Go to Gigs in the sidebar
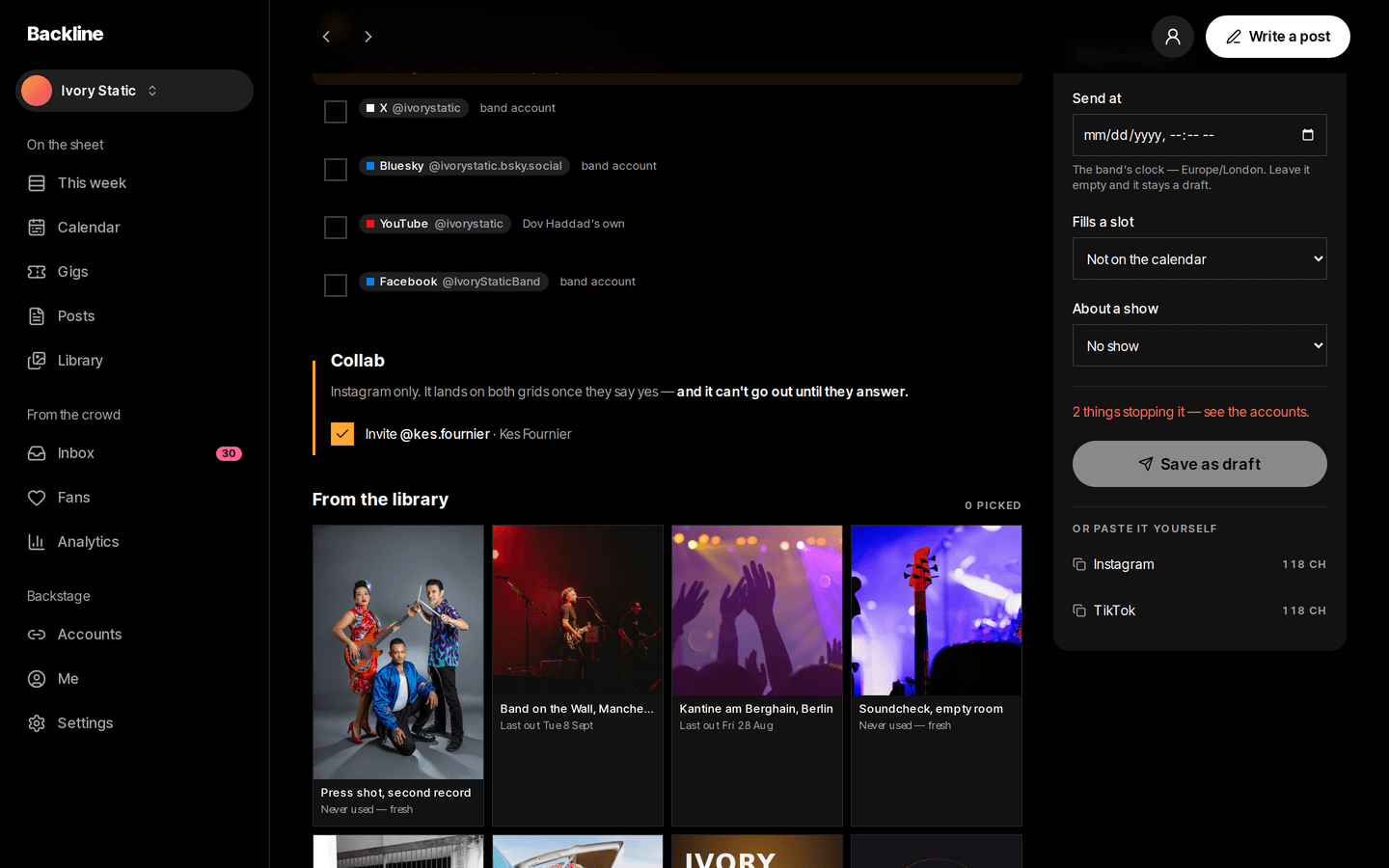This screenshot has width=1389, height=868. click(x=134, y=272)
